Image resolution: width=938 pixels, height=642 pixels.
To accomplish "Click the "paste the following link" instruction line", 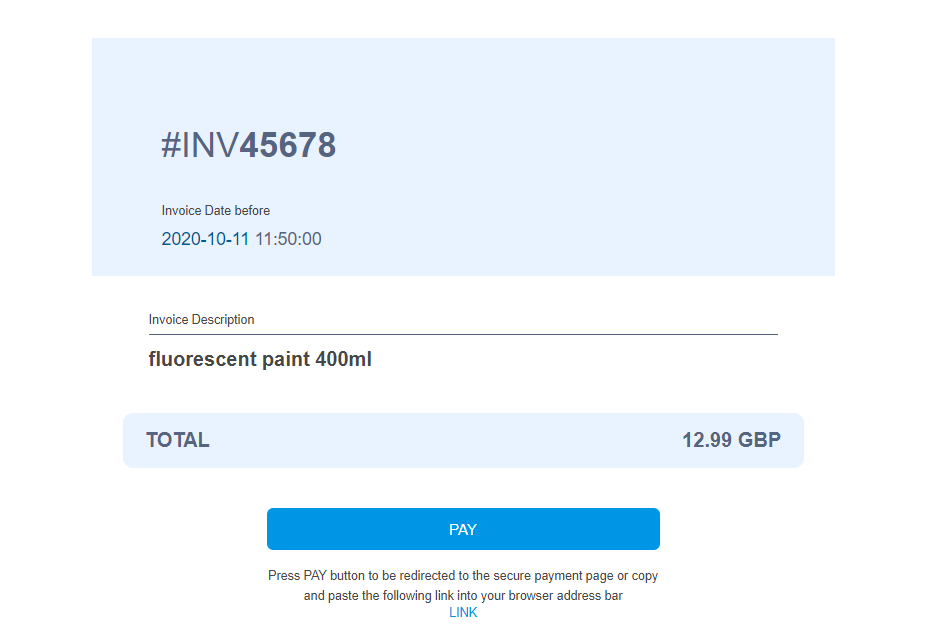I will click(x=463, y=596).
